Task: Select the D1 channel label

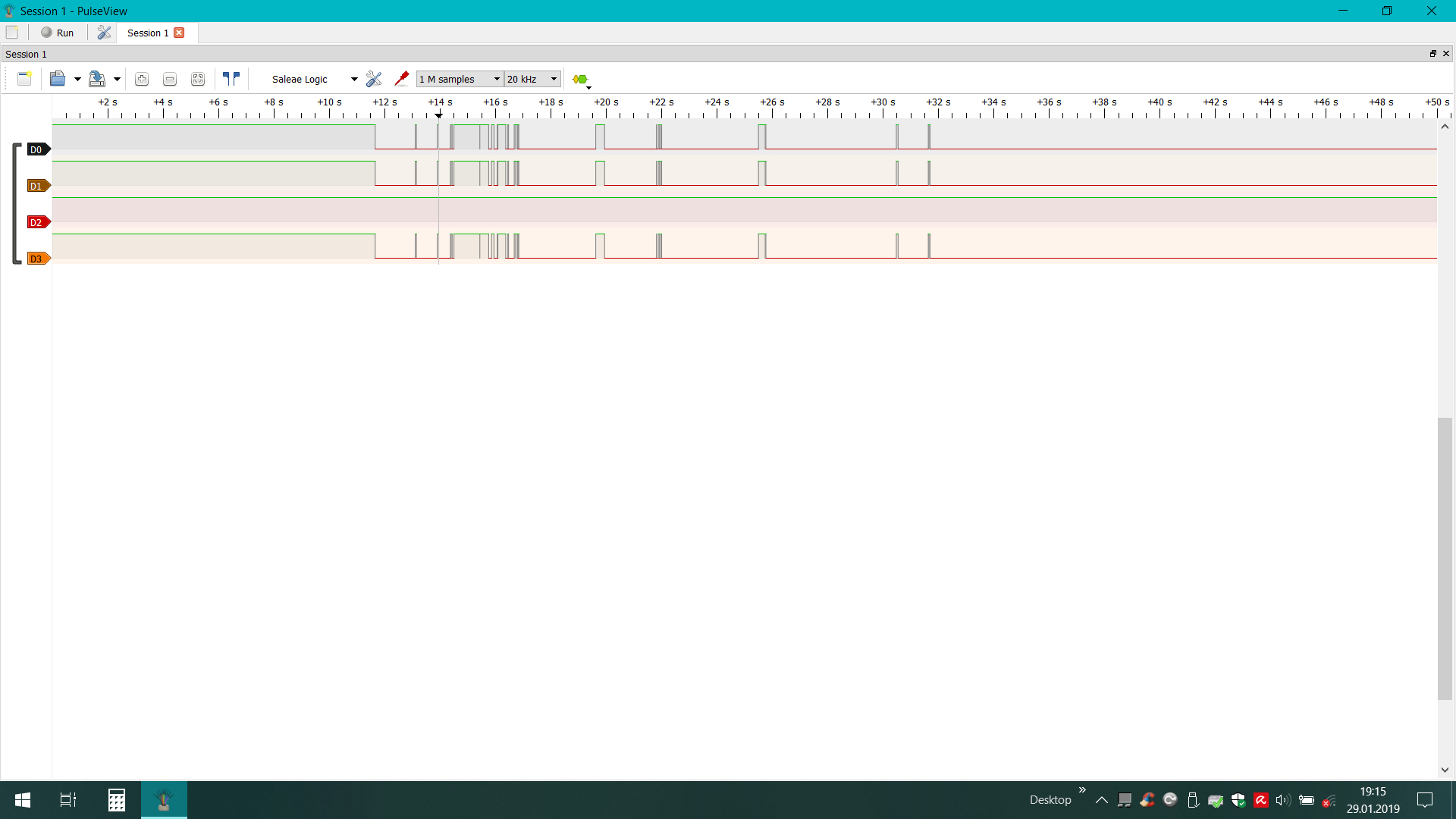Action: coord(38,186)
